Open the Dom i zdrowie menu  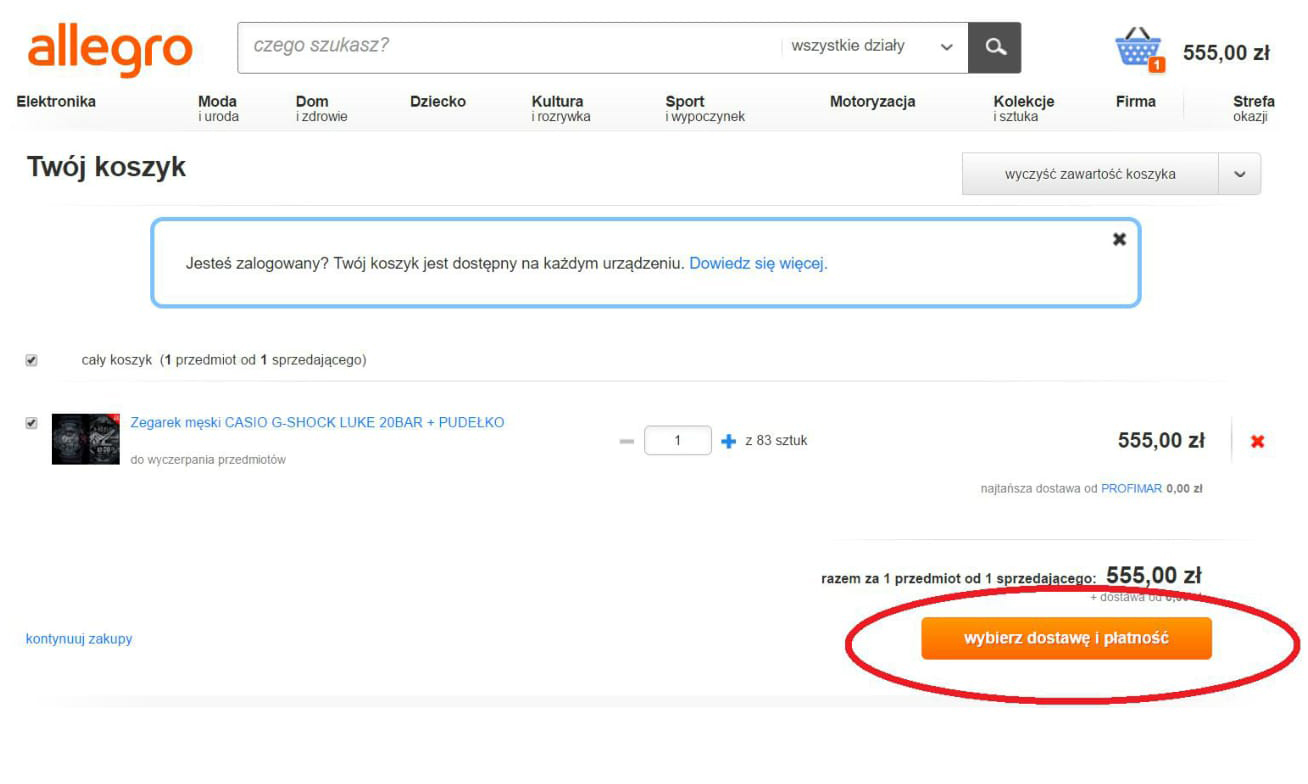tap(321, 108)
